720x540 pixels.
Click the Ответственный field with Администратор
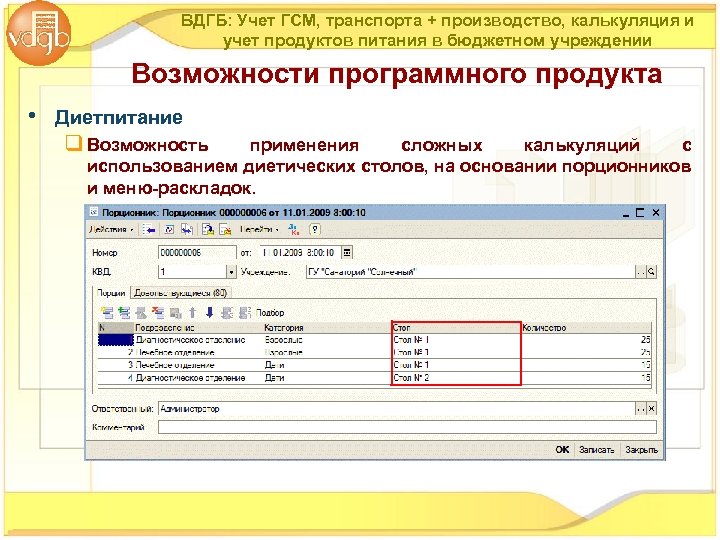point(397,408)
